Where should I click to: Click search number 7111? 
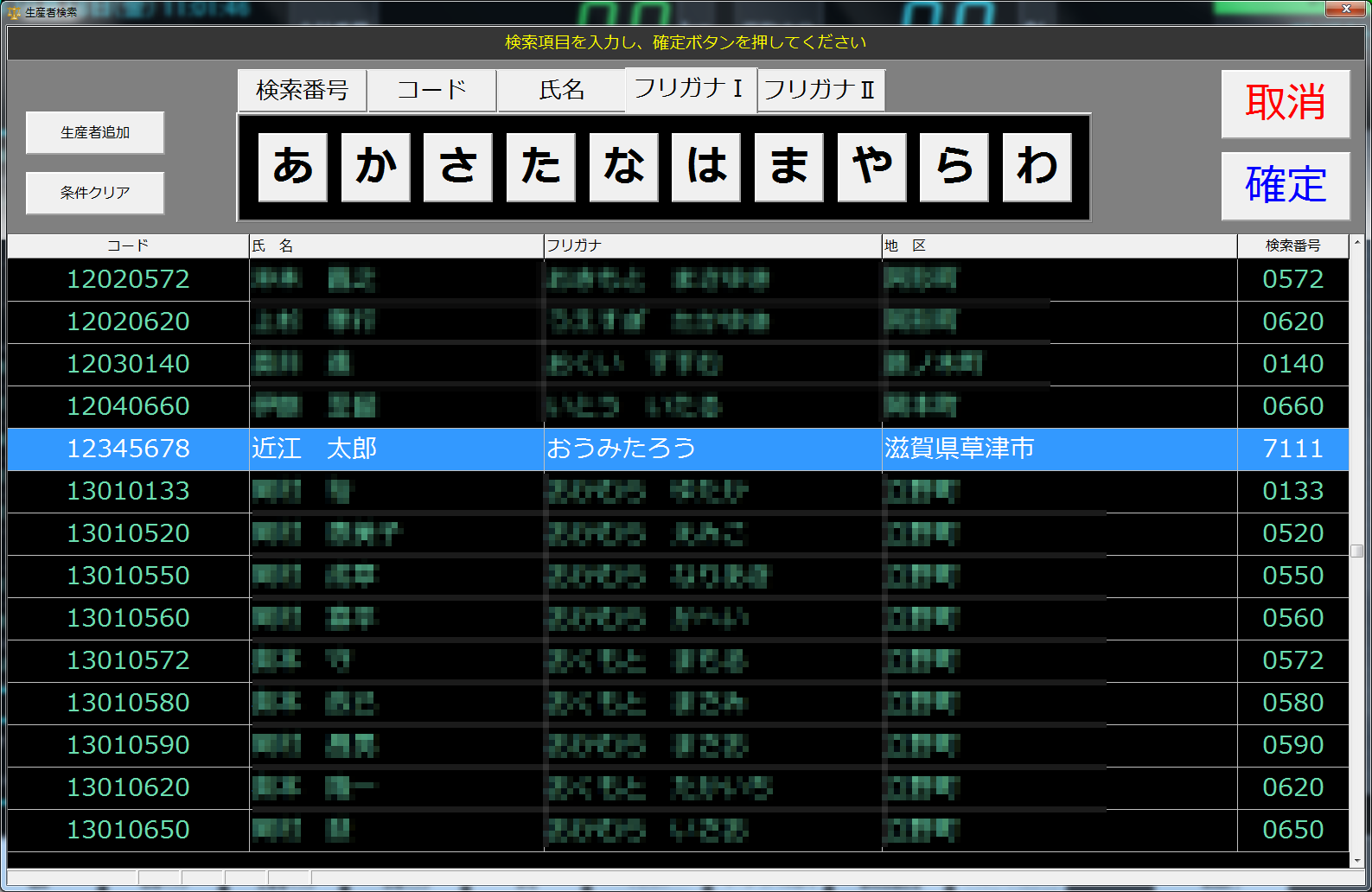click(x=1293, y=449)
